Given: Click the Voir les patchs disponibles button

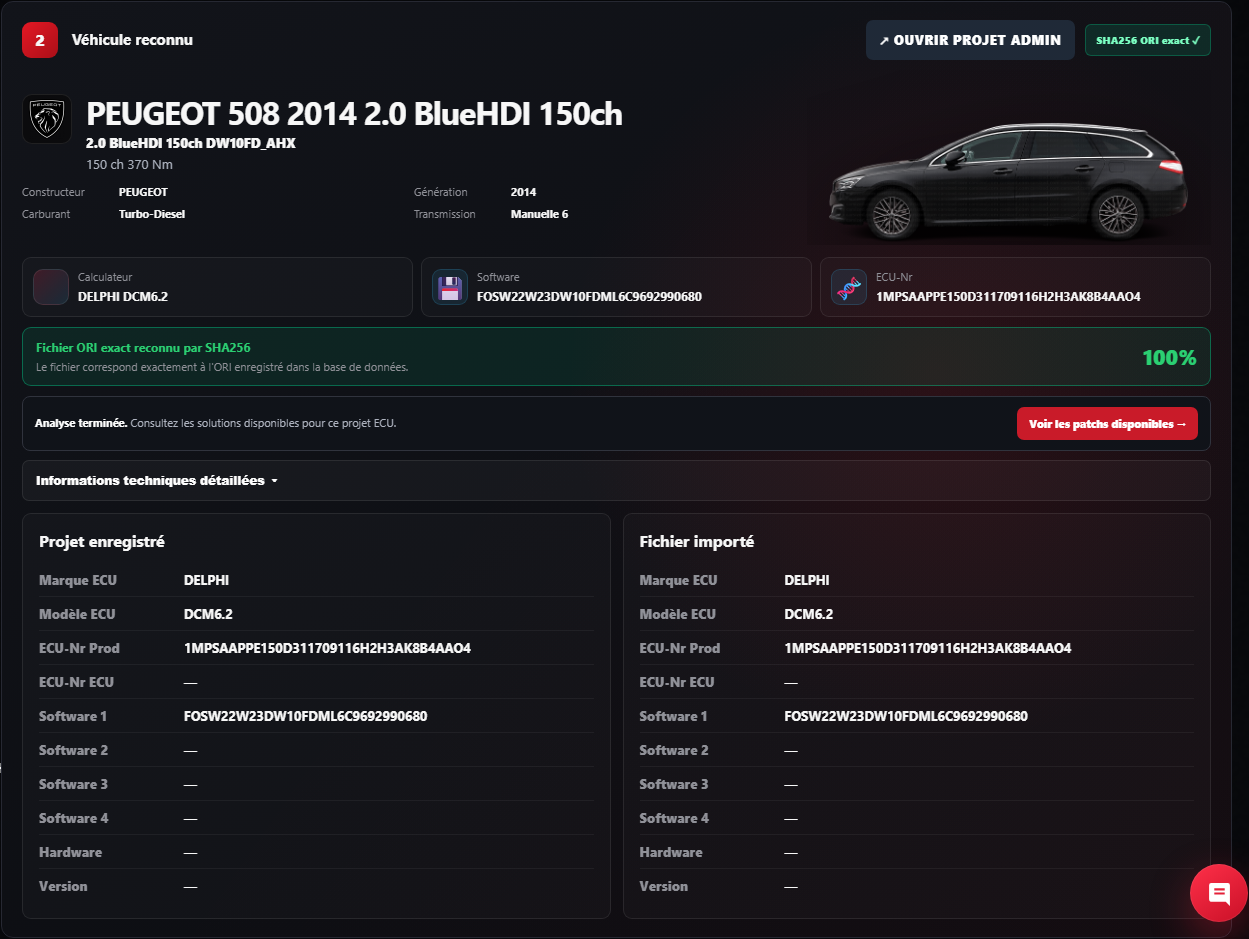Looking at the screenshot, I should [x=1107, y=424].
